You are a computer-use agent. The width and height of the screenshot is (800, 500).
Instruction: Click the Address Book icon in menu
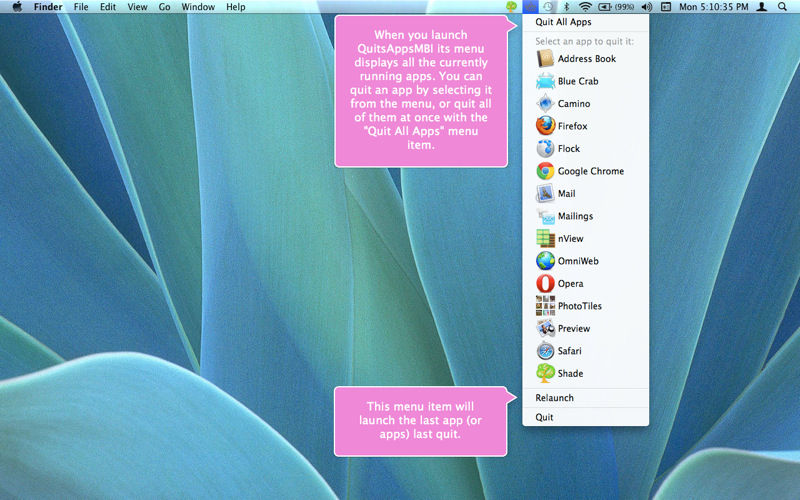(545, 59)
